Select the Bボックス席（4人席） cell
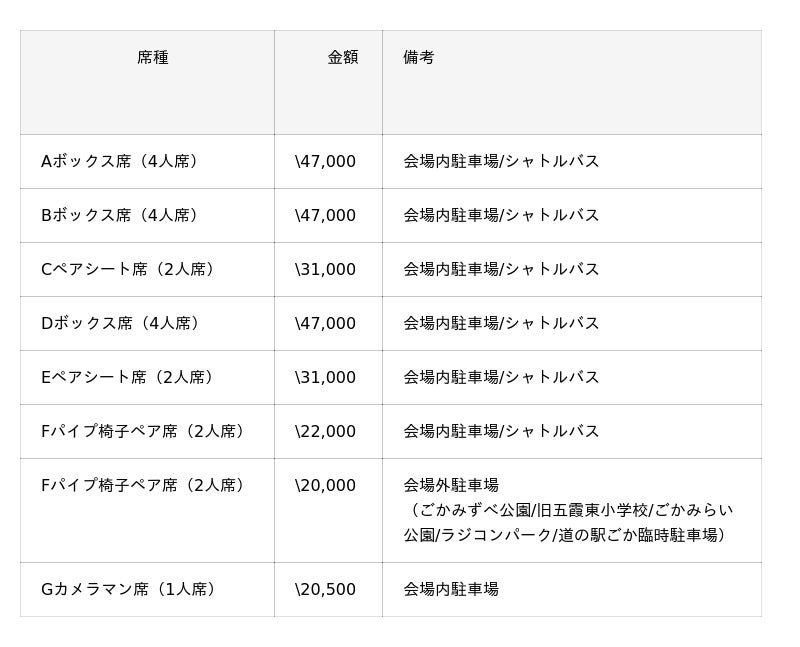This screenshot has height=647, width=800. [122, 215]
